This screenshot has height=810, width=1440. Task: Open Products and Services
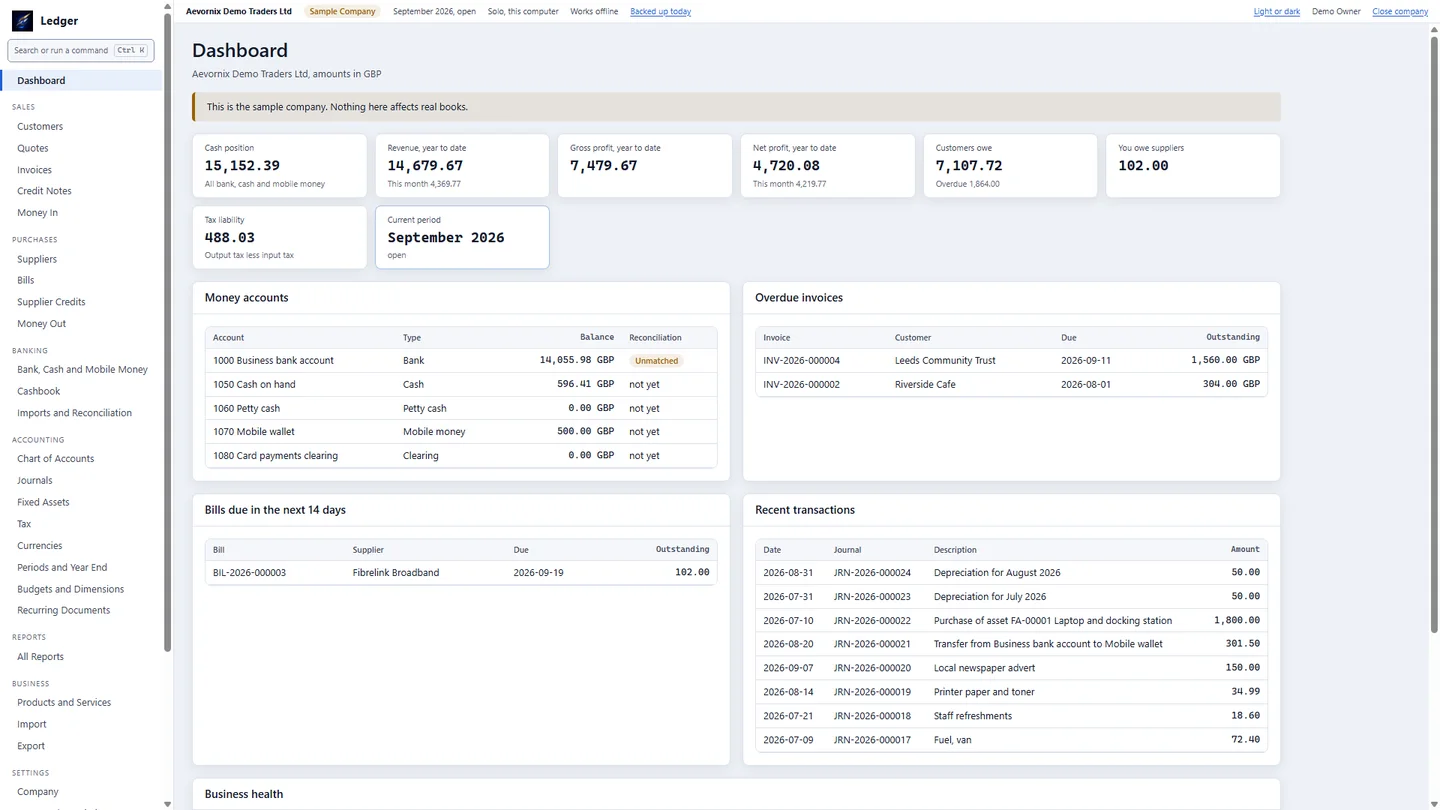(x=64, y=702)
